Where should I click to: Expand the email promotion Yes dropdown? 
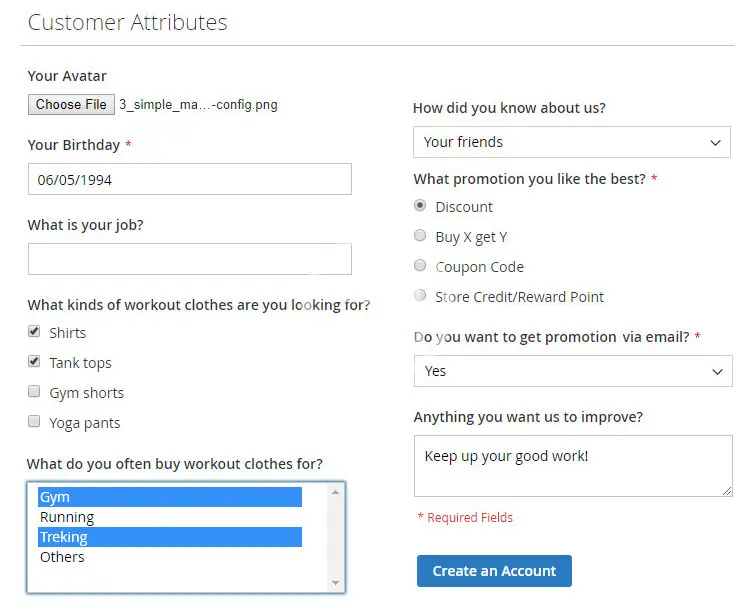coord(572,371)
